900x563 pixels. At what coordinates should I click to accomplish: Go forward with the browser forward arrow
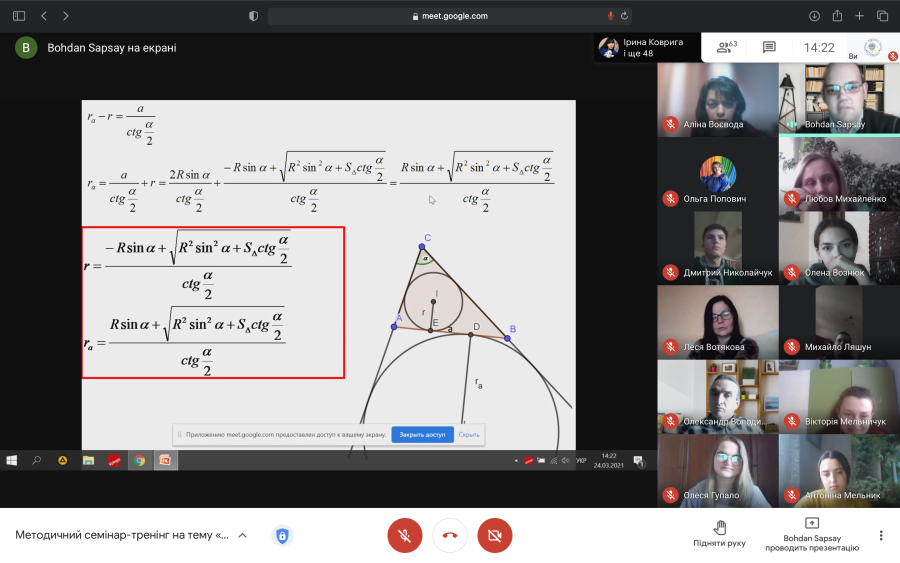(x=65, y=16)
